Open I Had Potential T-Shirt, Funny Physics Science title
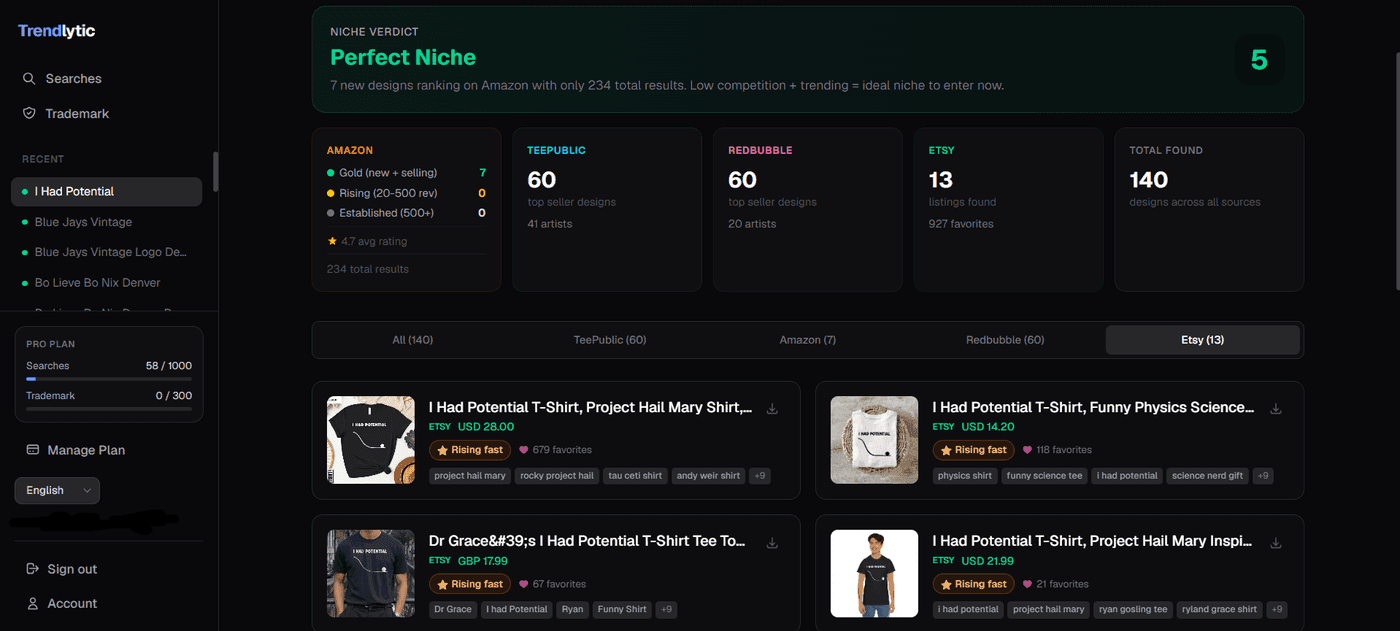The image size is (1400, 631). pyautogui.click(x=1094, y=407)
